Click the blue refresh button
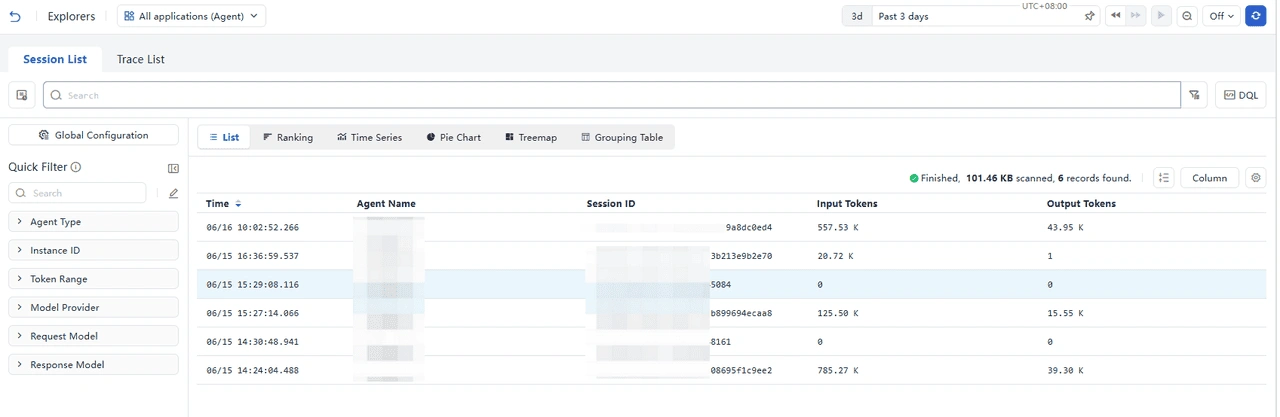The height and width of the screenshot is (417, 1280). click(1256, 16)
